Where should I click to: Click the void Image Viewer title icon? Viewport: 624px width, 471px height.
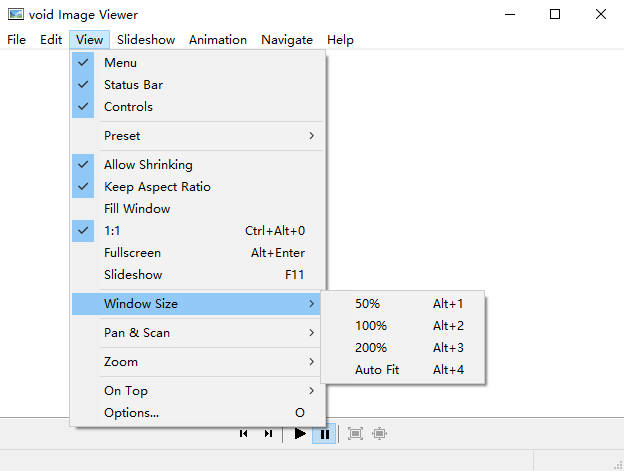16,14
